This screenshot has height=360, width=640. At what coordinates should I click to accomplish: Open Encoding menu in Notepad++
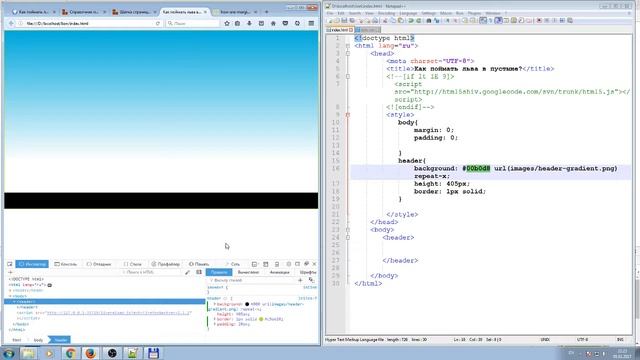(x=386, y=13)
